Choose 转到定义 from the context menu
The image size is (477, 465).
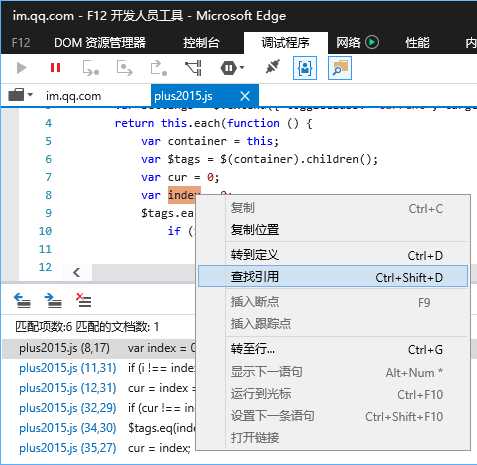[333, 255]
